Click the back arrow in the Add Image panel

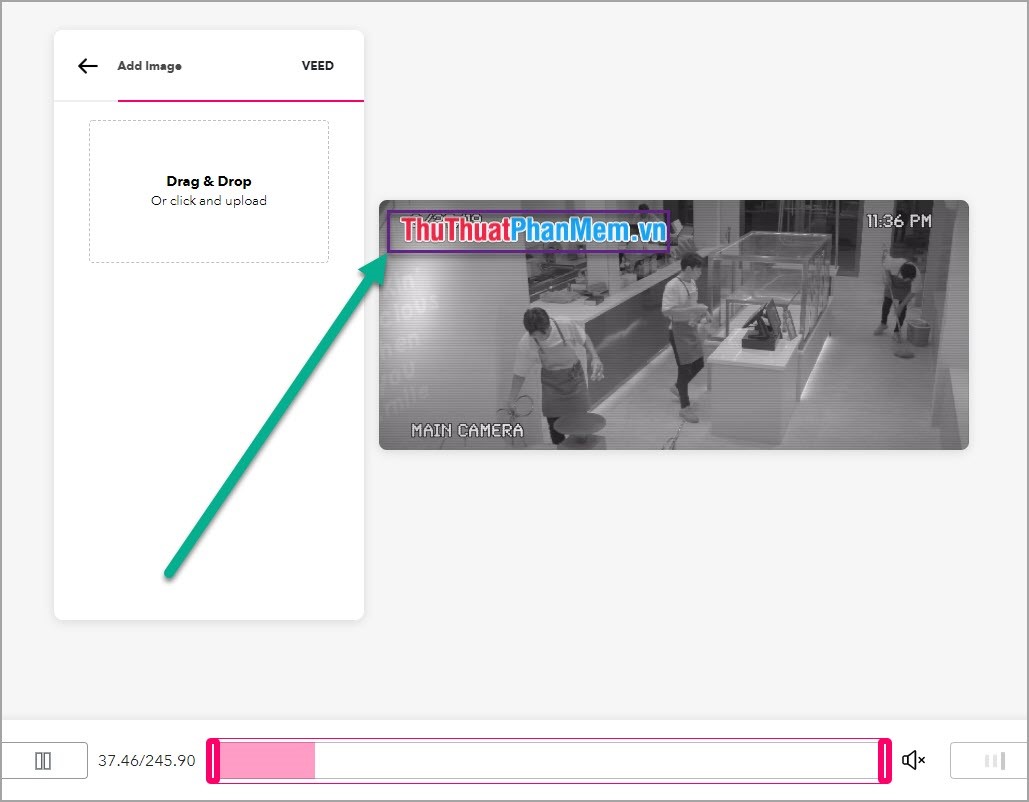point(87,65)
